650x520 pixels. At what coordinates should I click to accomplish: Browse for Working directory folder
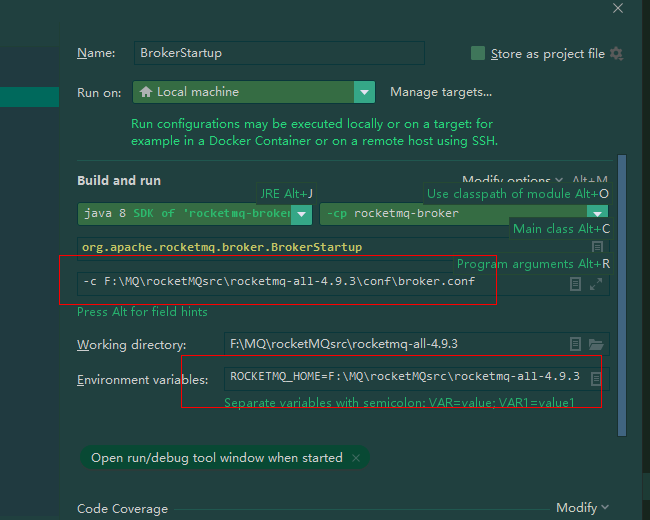coord(597,345)
